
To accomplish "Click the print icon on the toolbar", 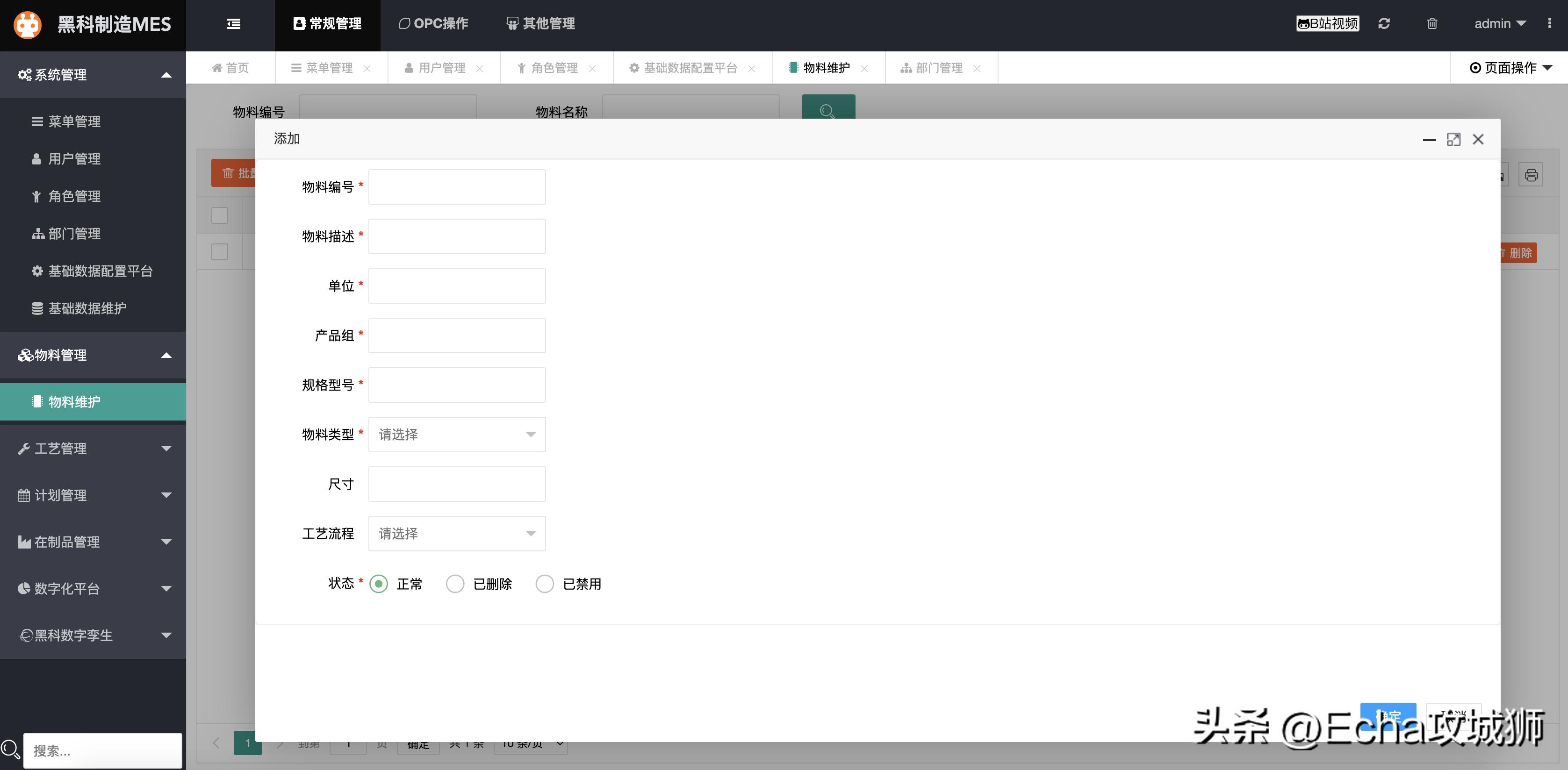I will [1532, 175].
